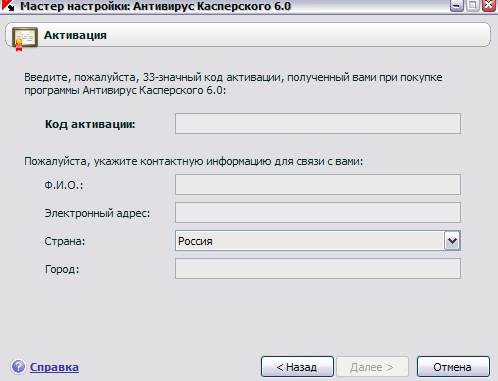Minimize the setup wizard window
This screenshot has width=498, height=381.
tap(457, 6)
